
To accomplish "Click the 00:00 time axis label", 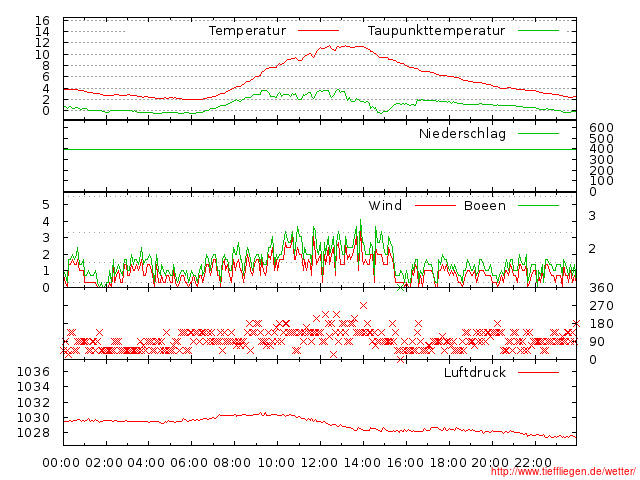I will pyautogui.click(x=61, y=463).
